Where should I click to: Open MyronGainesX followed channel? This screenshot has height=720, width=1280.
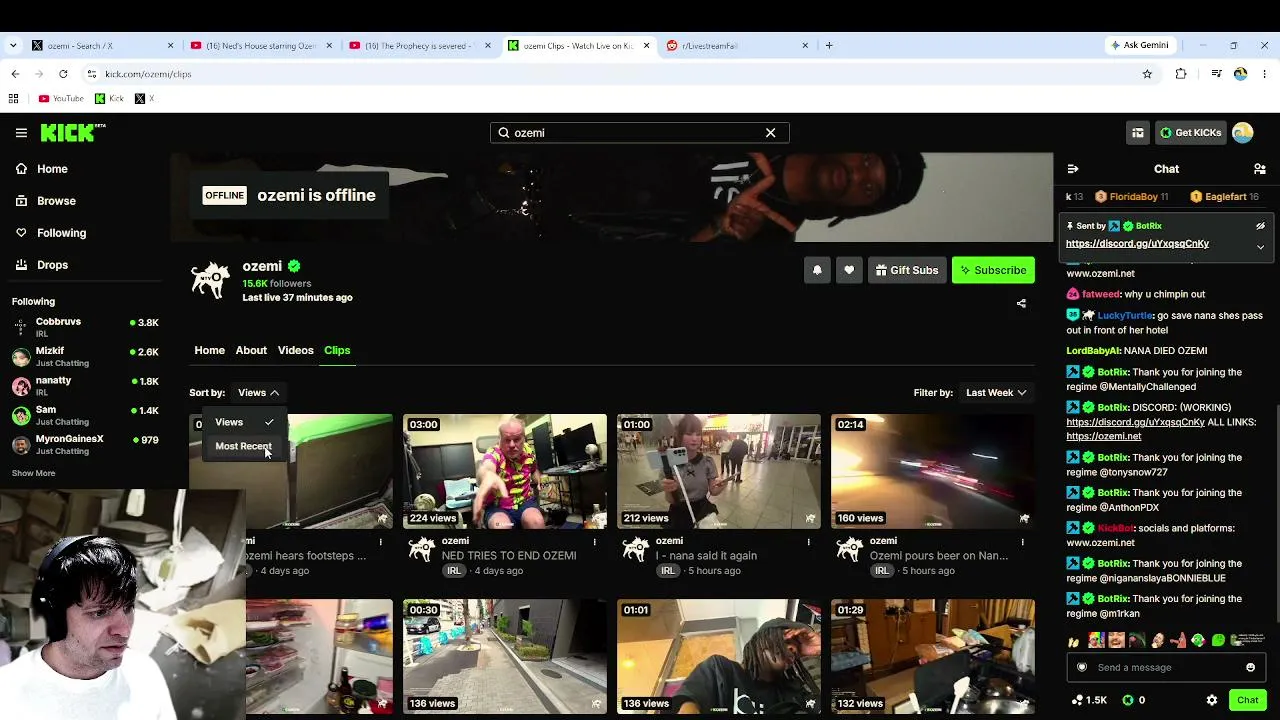(x=85, y=444)
